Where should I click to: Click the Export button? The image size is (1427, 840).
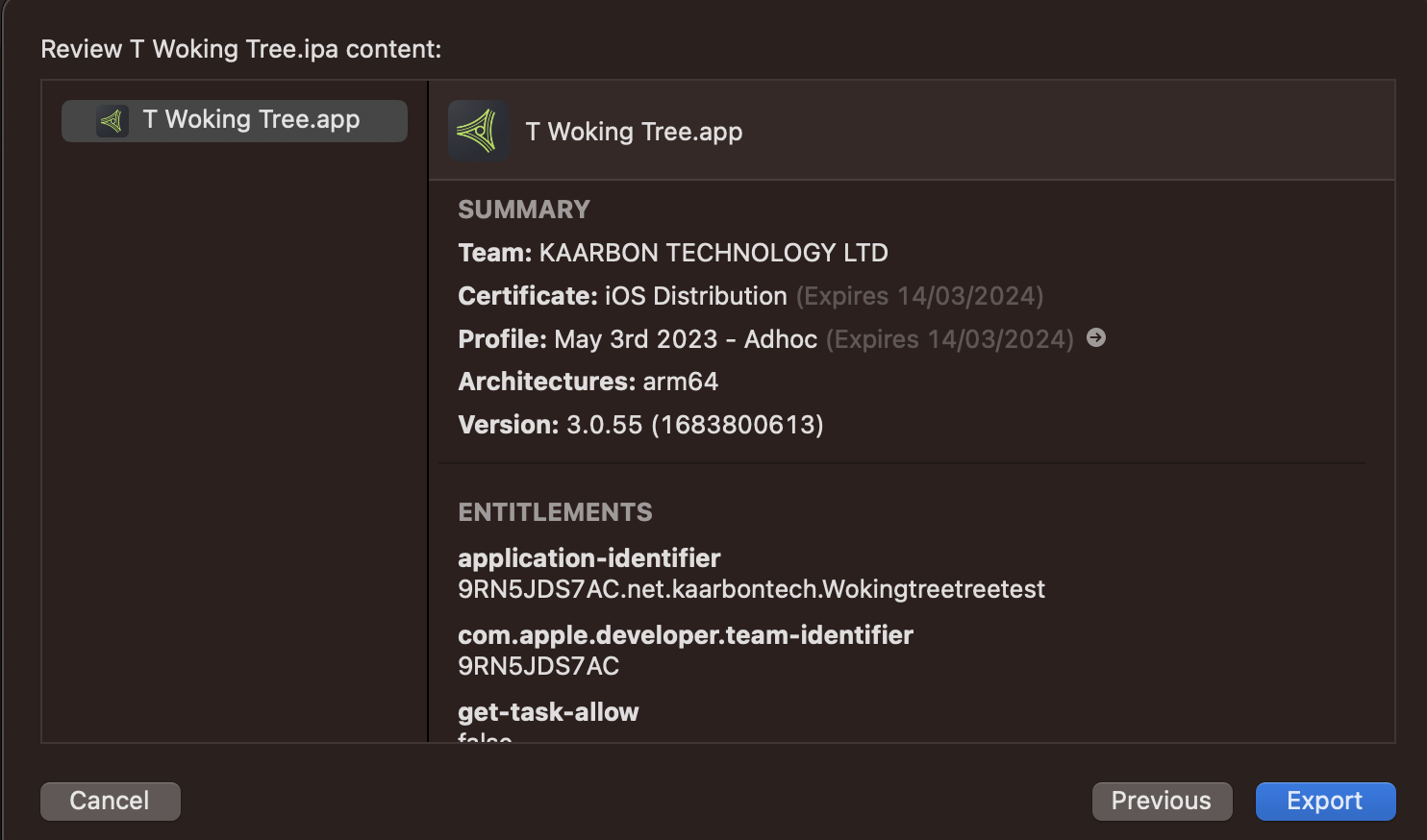[1324, 801]
